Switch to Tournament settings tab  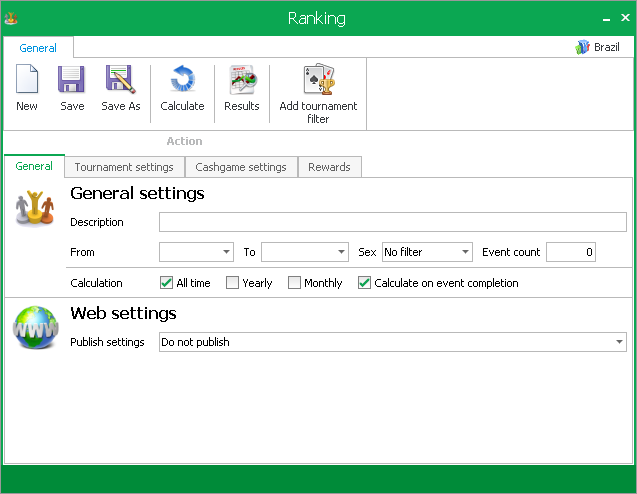[x=124, y=167]
